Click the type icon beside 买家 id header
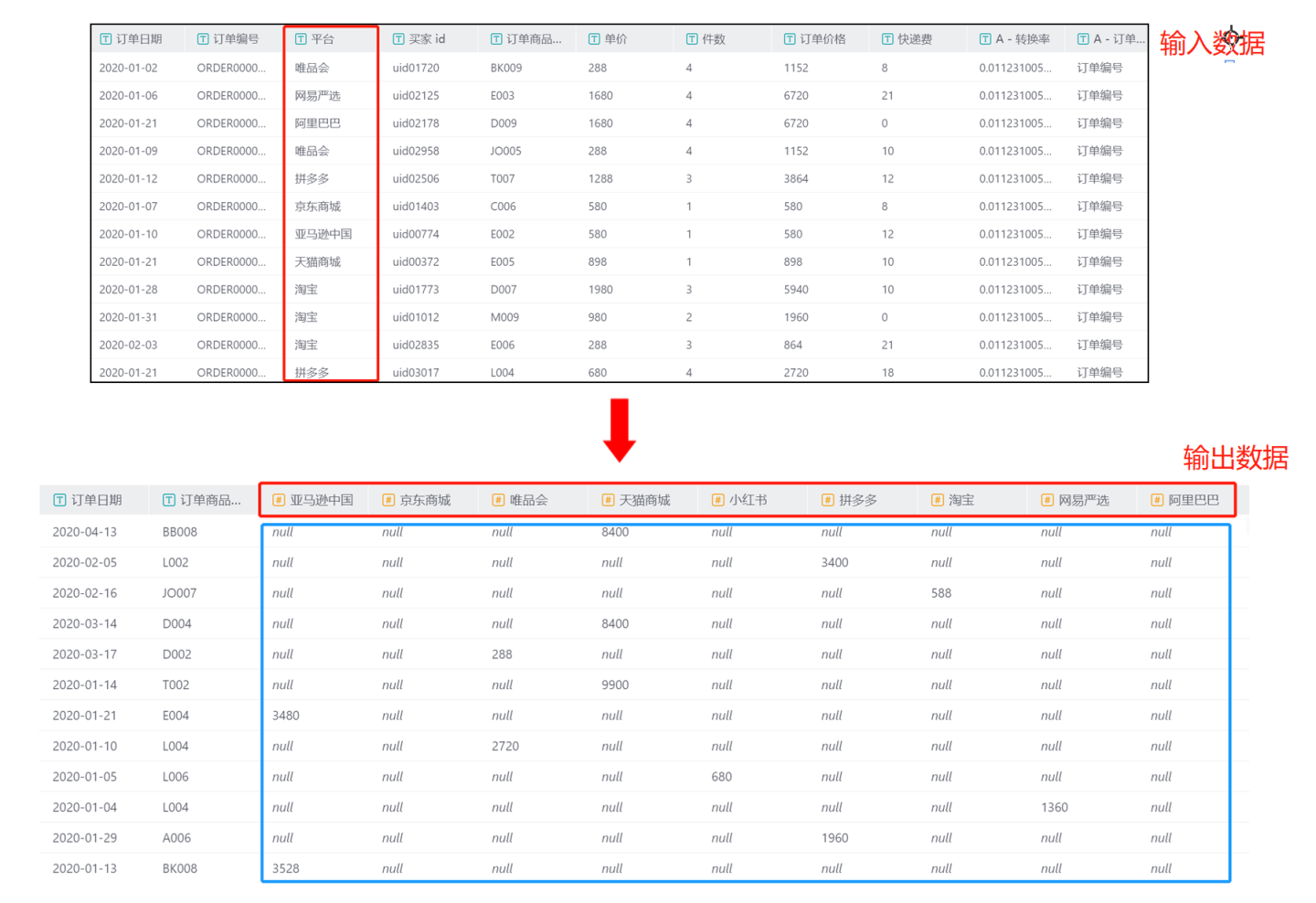 (398, 39)
